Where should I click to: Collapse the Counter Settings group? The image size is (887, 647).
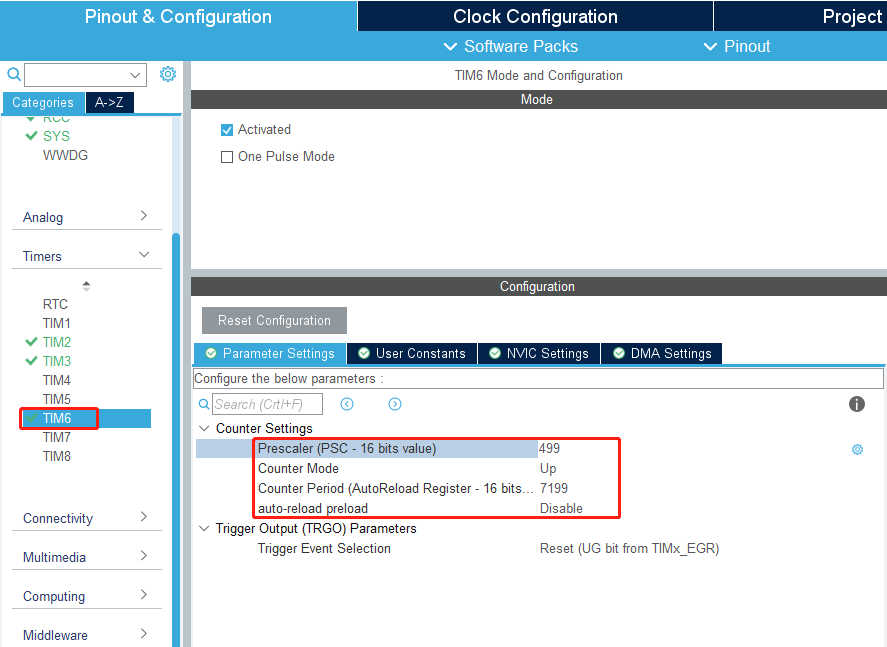pyautogui.click(x=204, y=429)
